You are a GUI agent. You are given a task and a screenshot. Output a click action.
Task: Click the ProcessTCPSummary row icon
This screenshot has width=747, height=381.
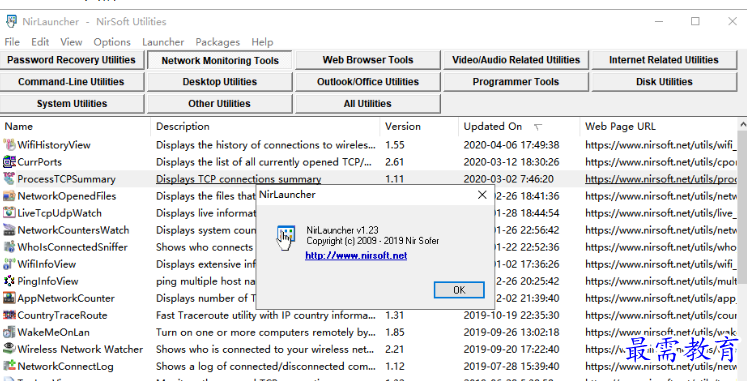pyautogui.click(x=9, y=179)
